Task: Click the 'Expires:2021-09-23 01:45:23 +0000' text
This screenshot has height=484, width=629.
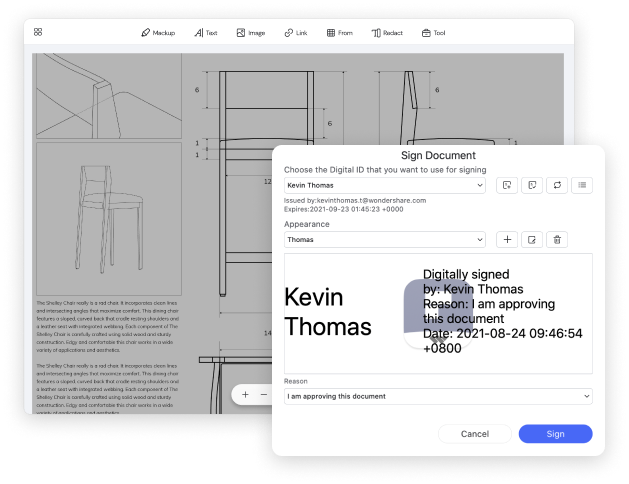Action: pyautogui.click(x=344, y=209)
